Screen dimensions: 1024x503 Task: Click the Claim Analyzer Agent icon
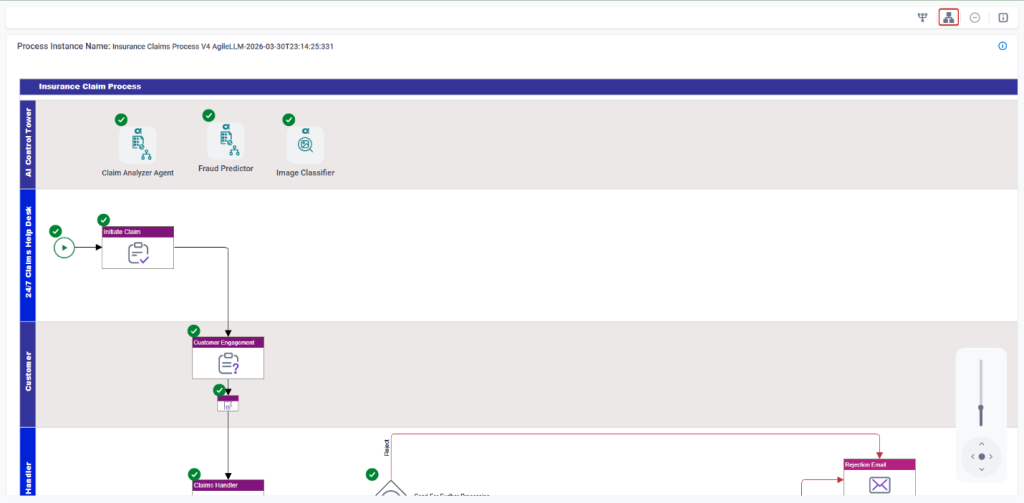(137, 145)
